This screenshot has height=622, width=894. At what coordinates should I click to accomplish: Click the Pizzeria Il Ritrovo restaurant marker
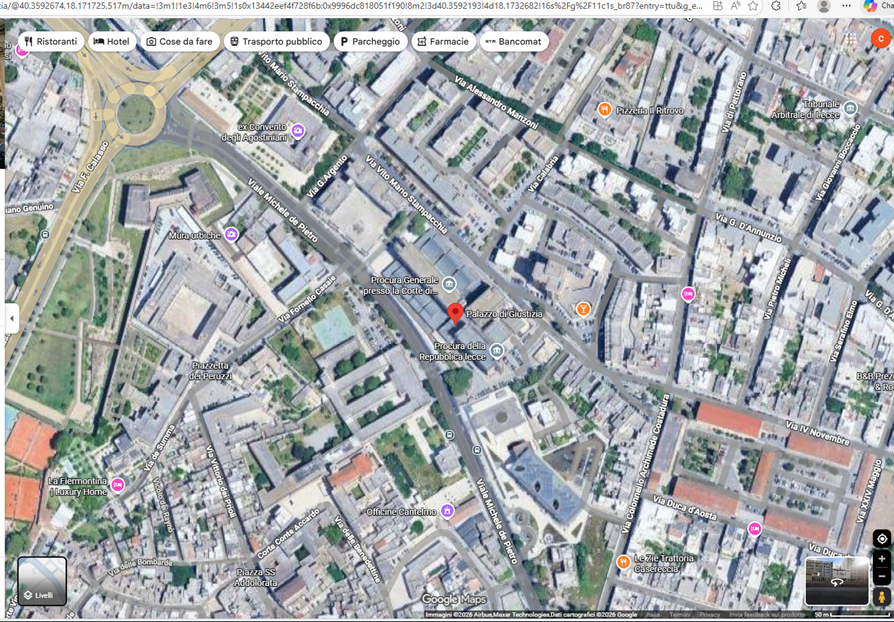(x=604, y=109)
